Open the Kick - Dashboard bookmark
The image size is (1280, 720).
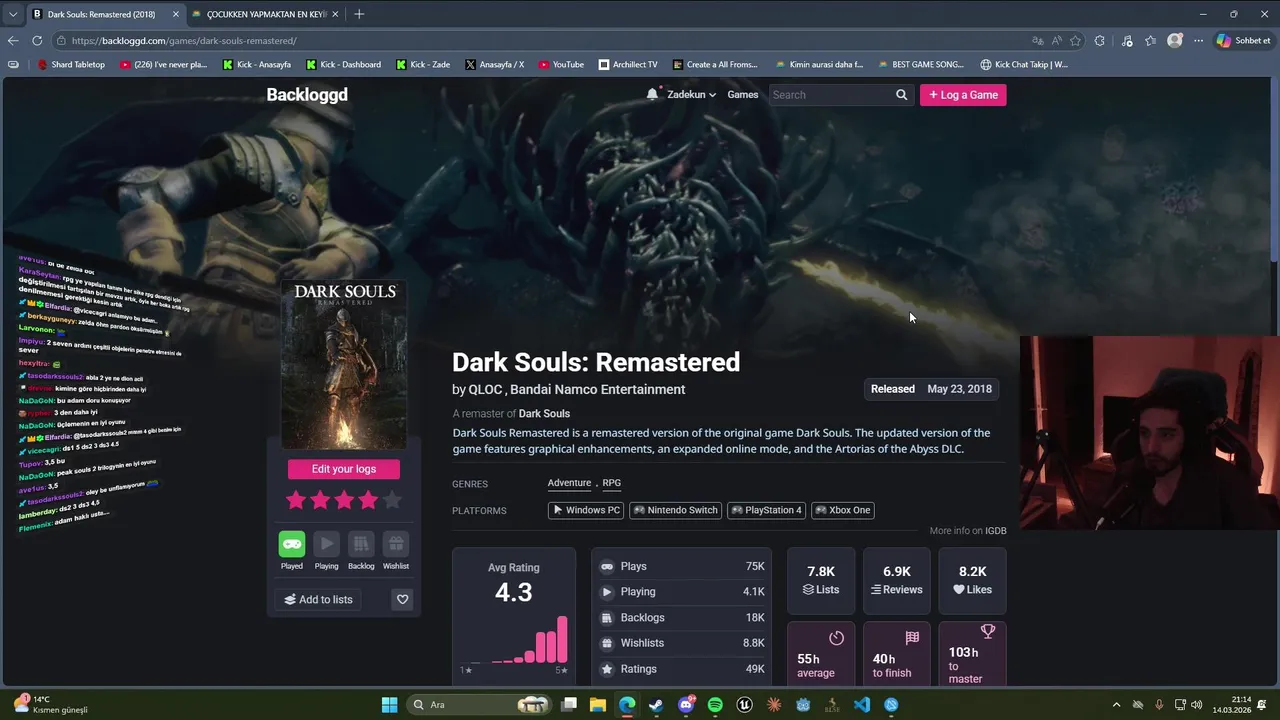click(344, 64)
